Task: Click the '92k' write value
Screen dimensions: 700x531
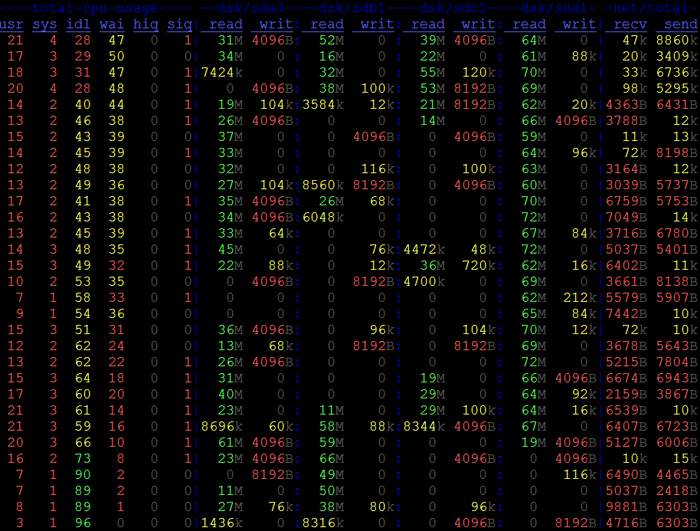Action: (584, 394)
